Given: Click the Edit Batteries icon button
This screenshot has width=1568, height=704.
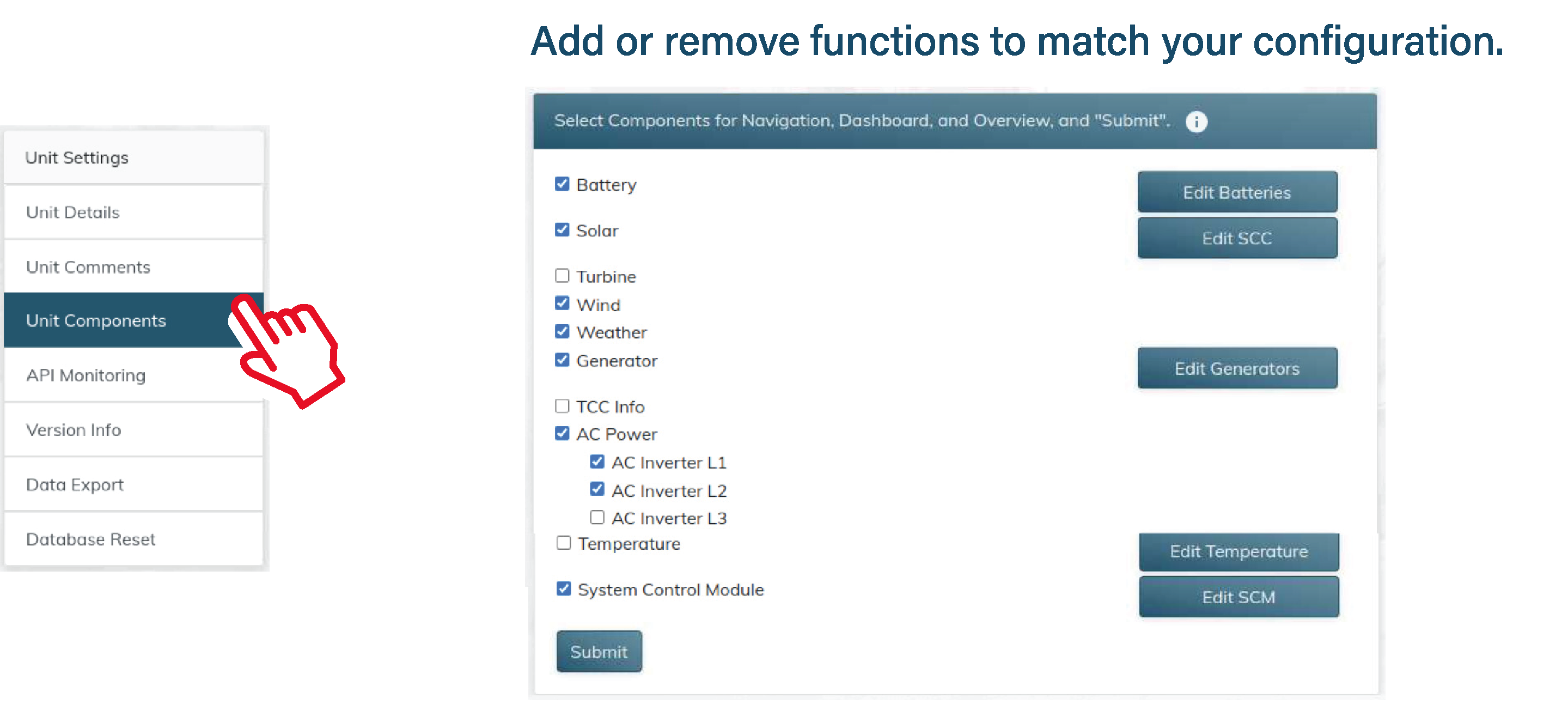Looking at the screenshot, I should pyautogui.click(x=1238, y=192).
